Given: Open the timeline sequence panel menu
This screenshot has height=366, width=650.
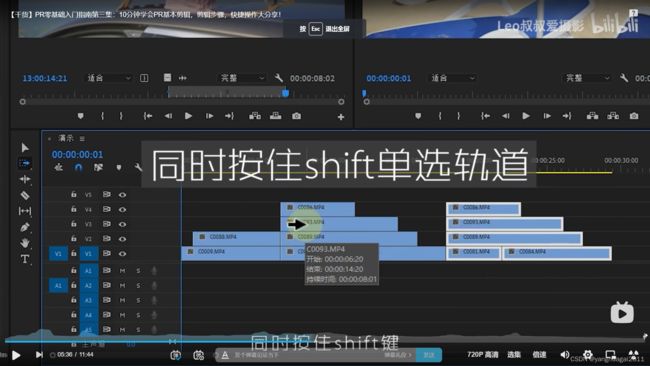Looking at the screenshot, I should [82, 138].
